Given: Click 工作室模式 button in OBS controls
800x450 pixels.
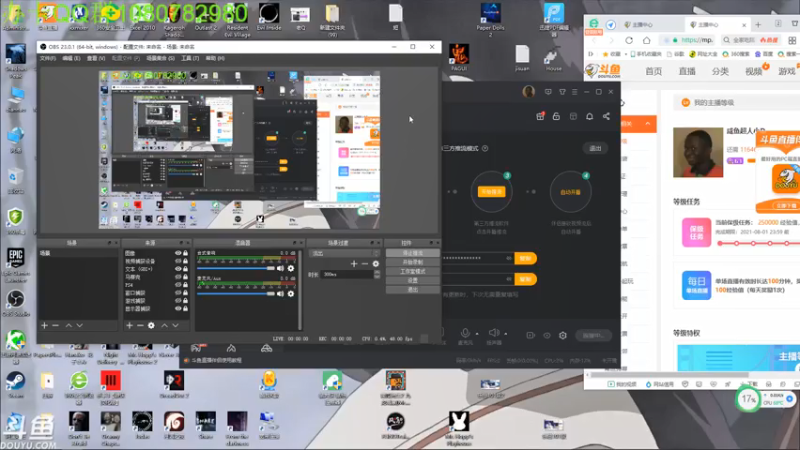Looking at the screenshot, I should point(412,271).
